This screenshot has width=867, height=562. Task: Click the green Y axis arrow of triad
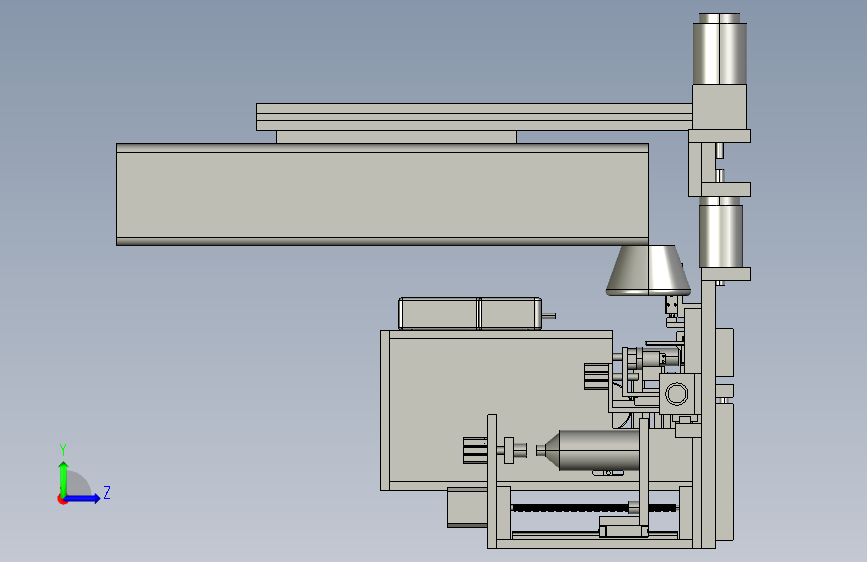point(64,479)
